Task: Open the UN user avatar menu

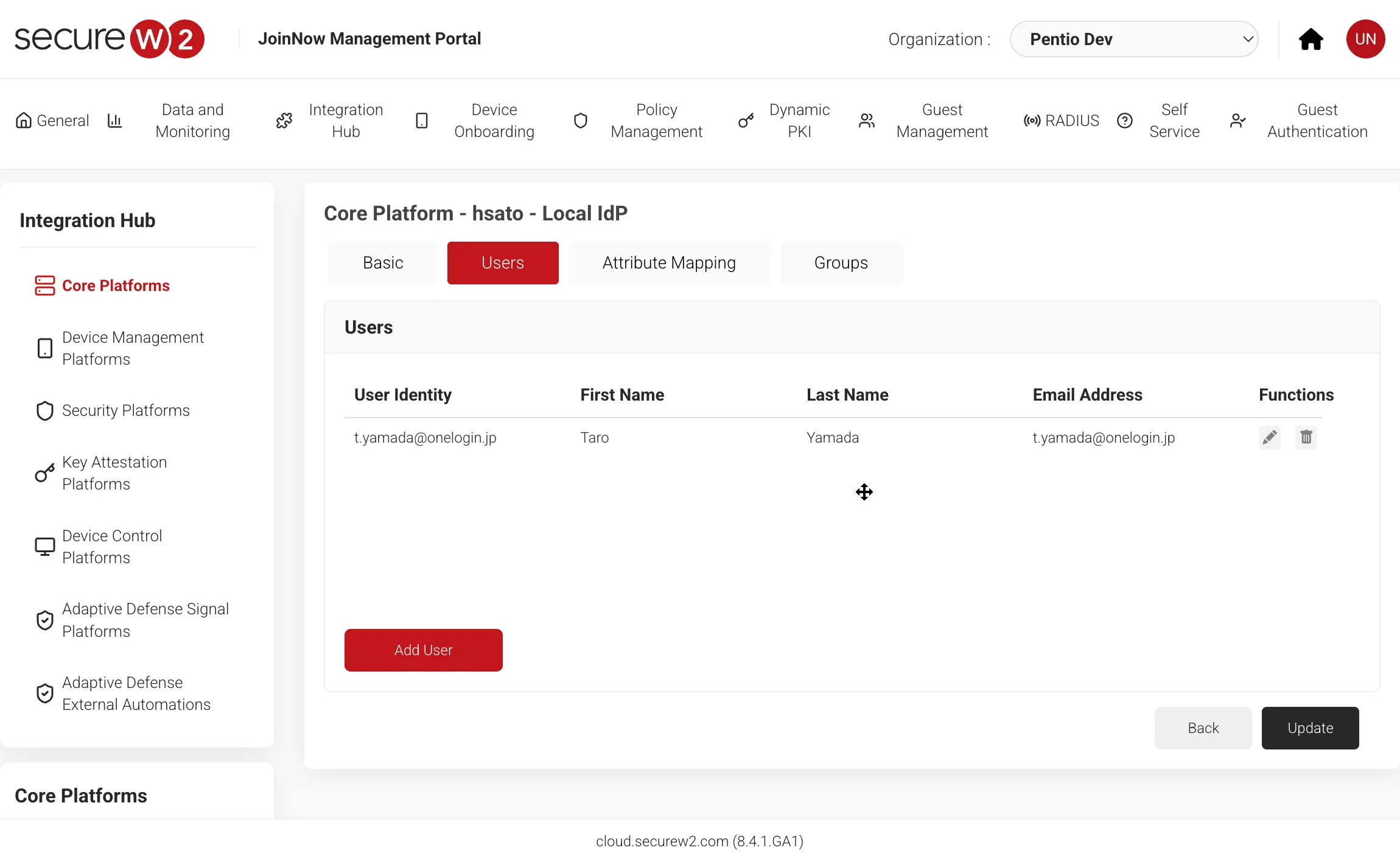Action: (x=1365, y=39)
